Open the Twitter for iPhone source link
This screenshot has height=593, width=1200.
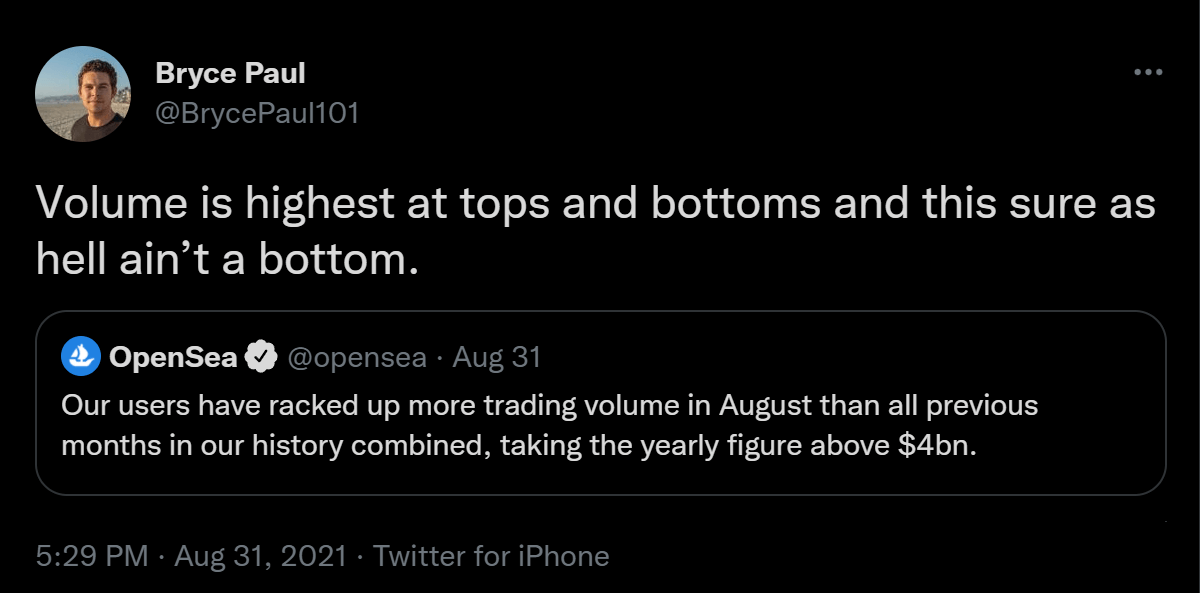click(491, 556)
